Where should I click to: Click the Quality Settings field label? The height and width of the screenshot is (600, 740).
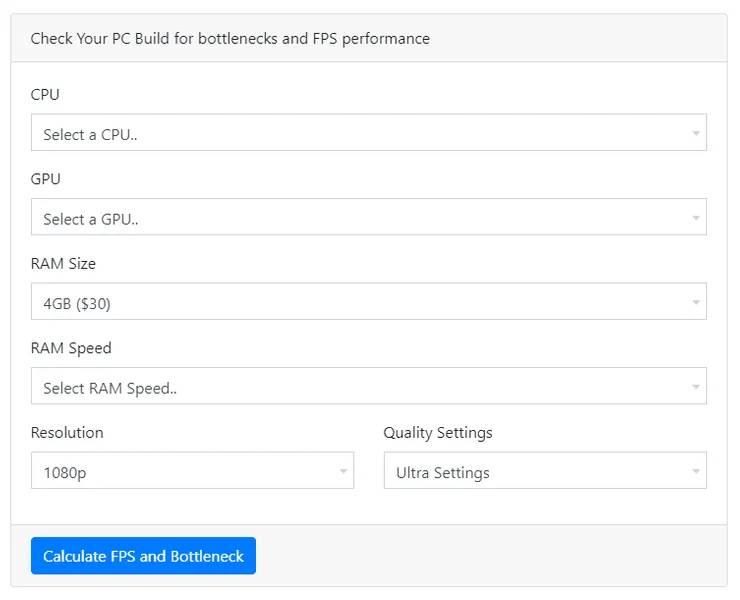tap(437, 433)
